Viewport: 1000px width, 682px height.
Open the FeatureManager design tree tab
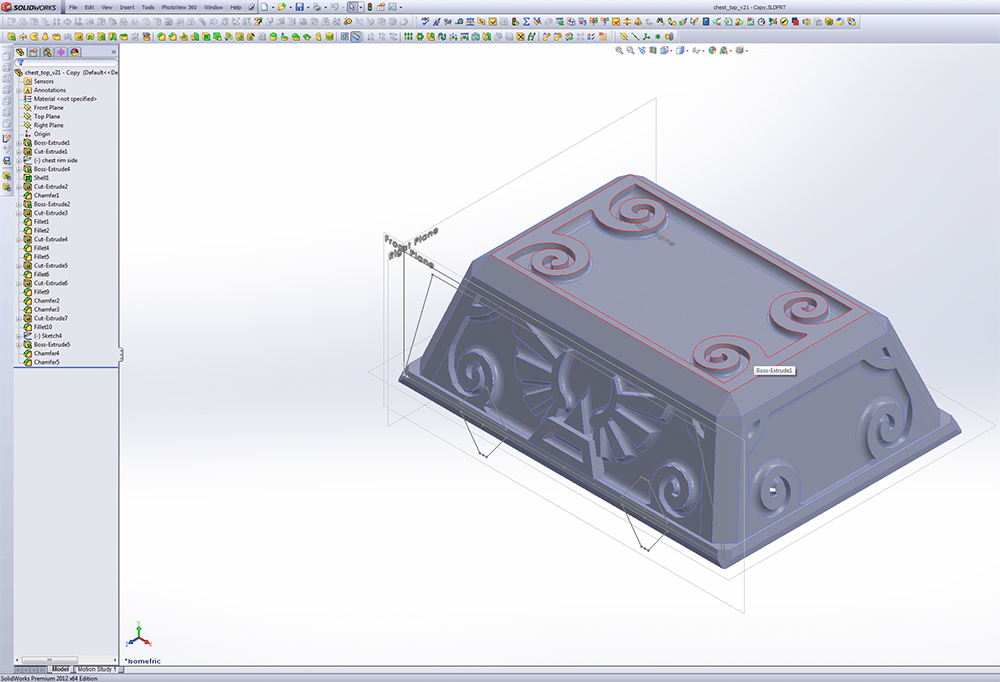(20, 52)
